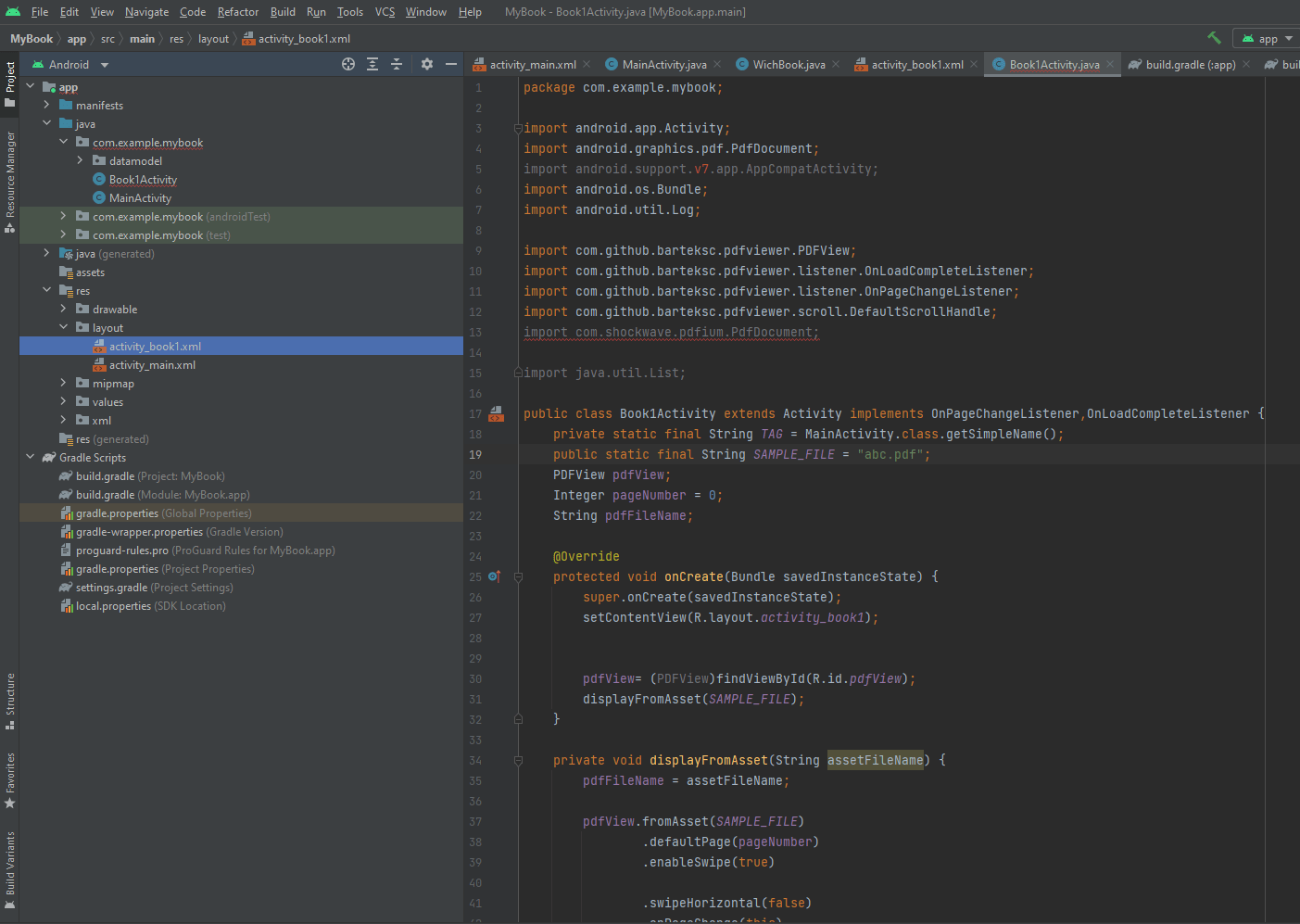Viewport: 1300px width, 924px height.
Task: Expand com.example.mybook (androidTest) package
Action: [x=64, y=216]
